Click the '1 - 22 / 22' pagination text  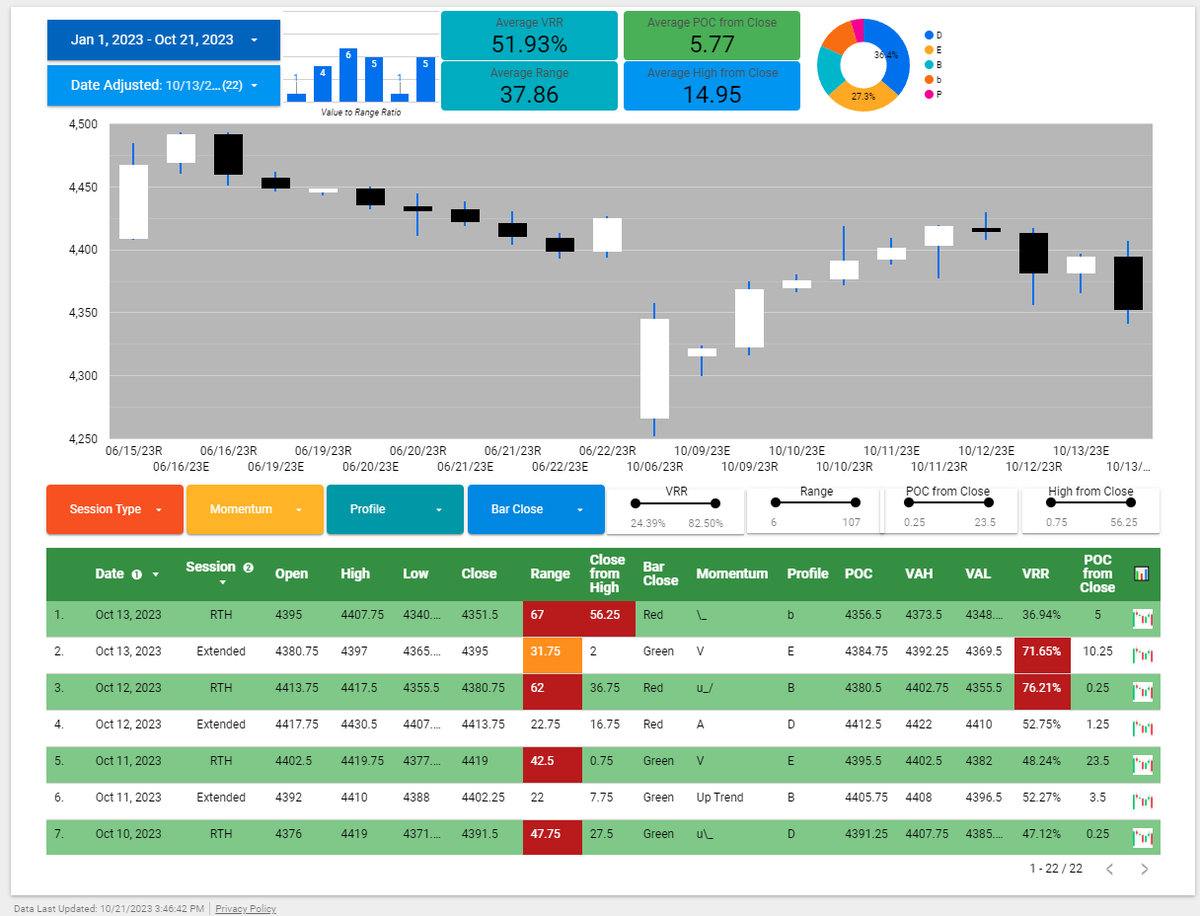(1056, 869)
